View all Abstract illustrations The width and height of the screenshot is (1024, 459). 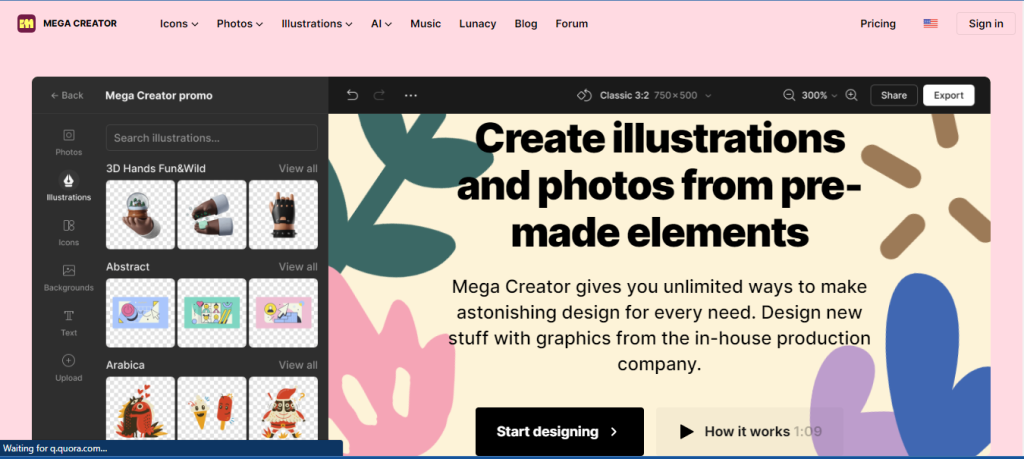tap(298, 266)
